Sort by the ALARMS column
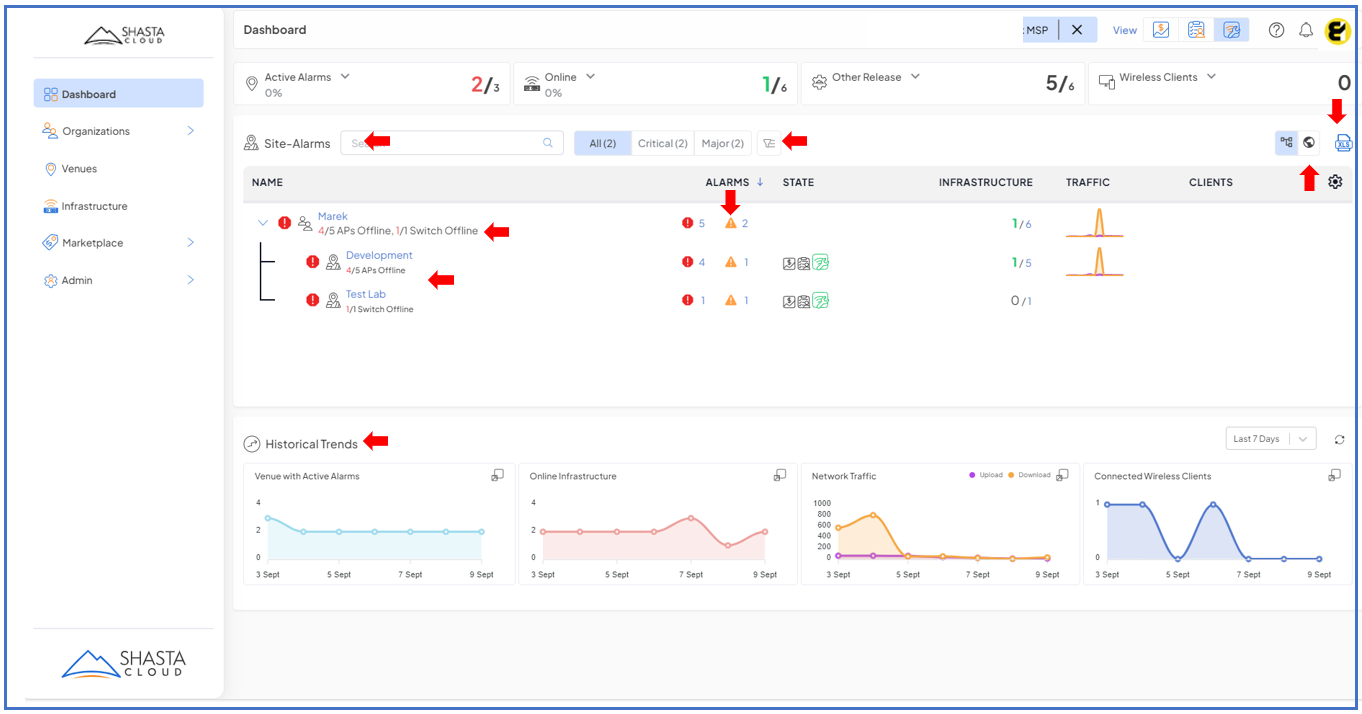The image size is (1362, 714). [x=735, y=182]
